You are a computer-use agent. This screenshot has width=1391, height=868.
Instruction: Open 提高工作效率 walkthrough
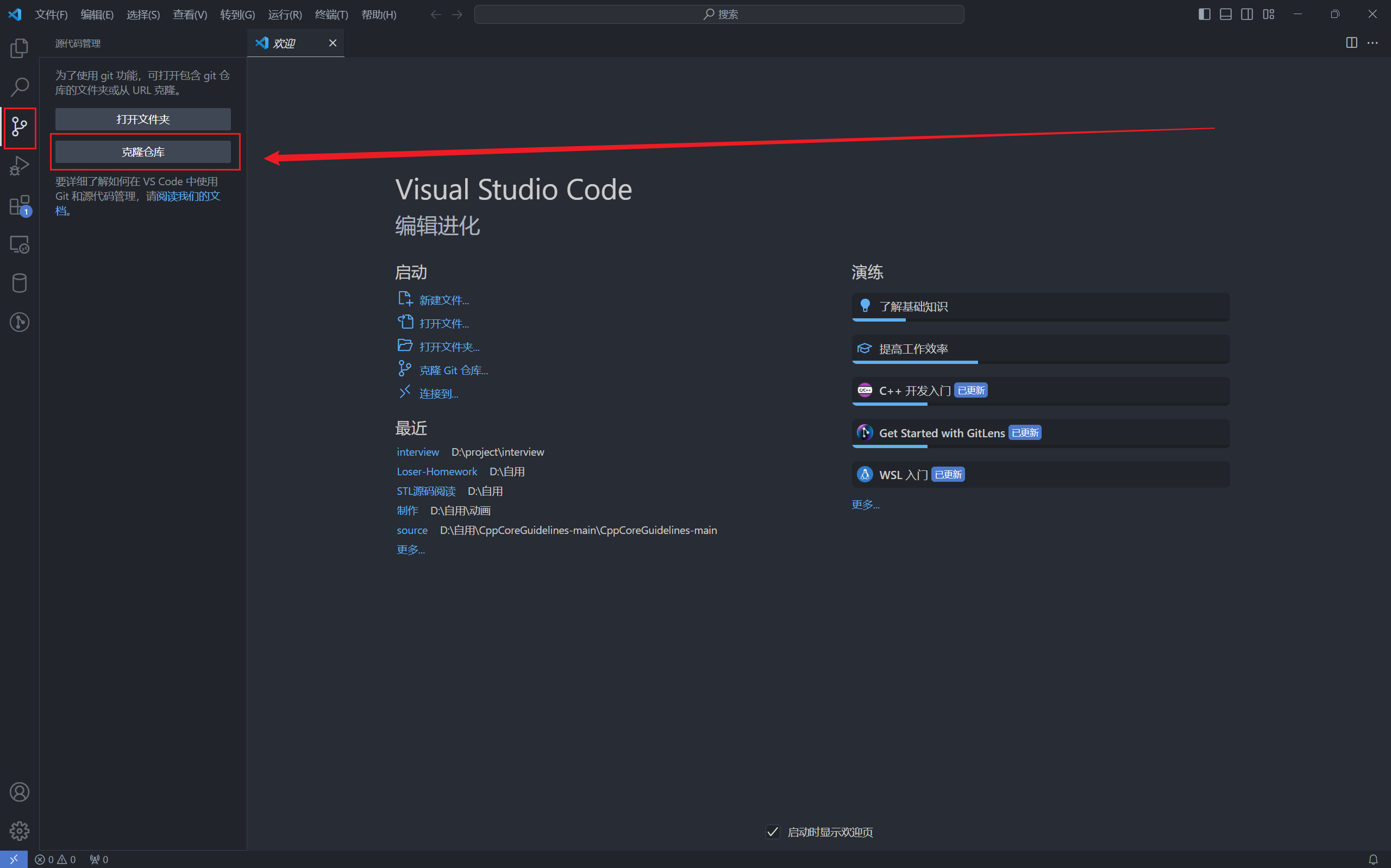(1040, 349)
